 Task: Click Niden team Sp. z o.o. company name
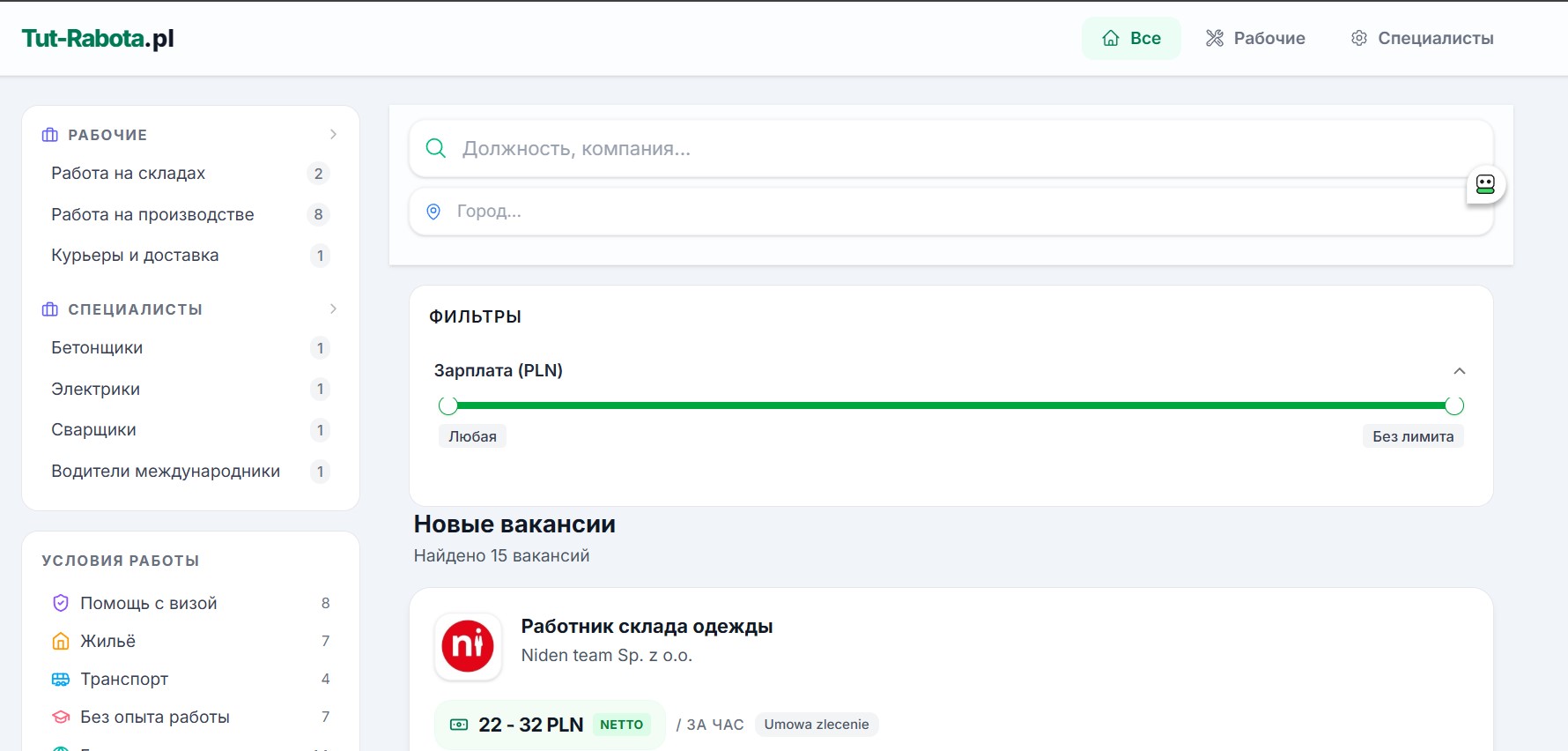click(x=607, y=656)
